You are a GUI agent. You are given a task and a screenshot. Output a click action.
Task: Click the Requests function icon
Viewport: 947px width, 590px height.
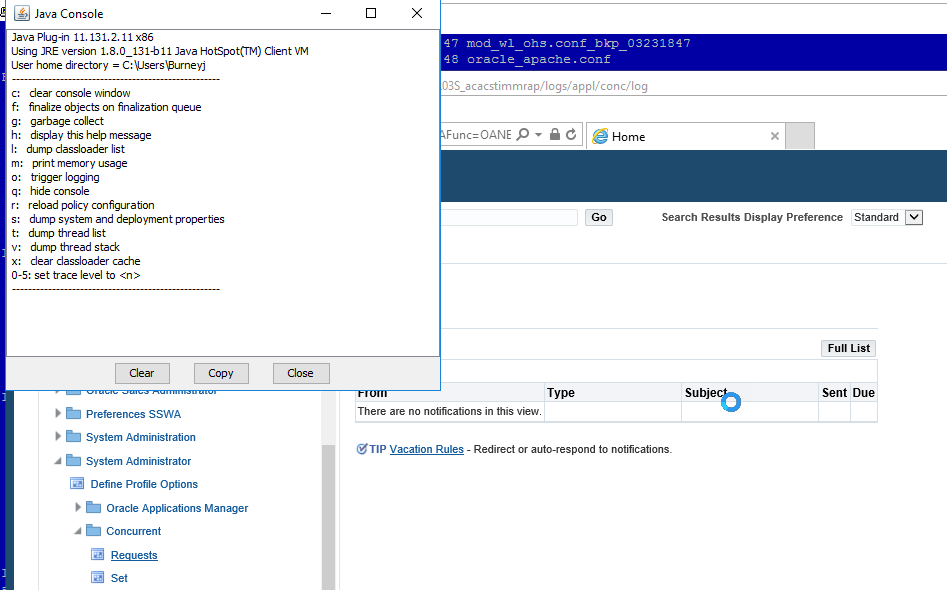click(x=98, y=555)
